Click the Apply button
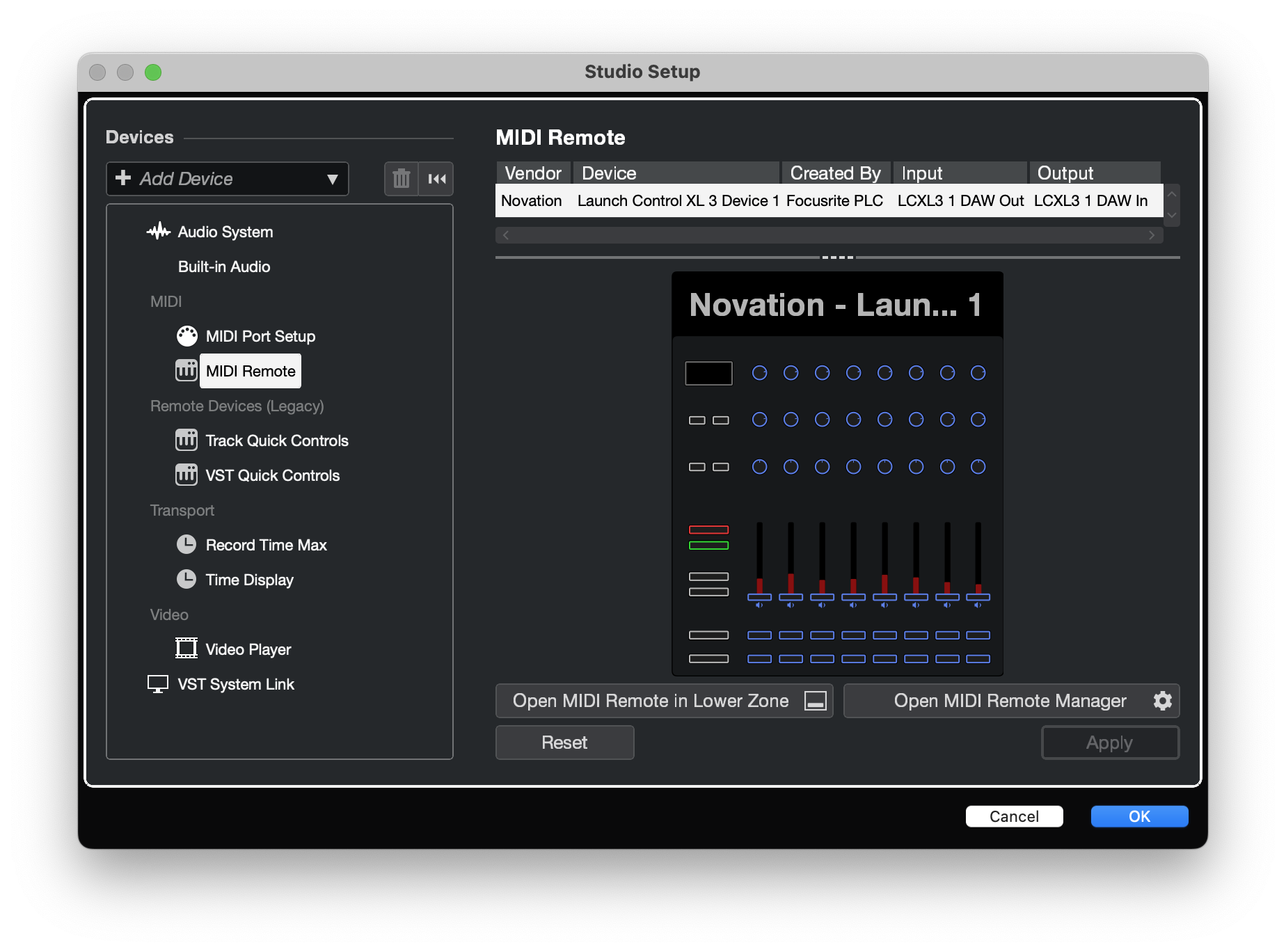Screen dimensions: 1286x952 coord(1110,743)
